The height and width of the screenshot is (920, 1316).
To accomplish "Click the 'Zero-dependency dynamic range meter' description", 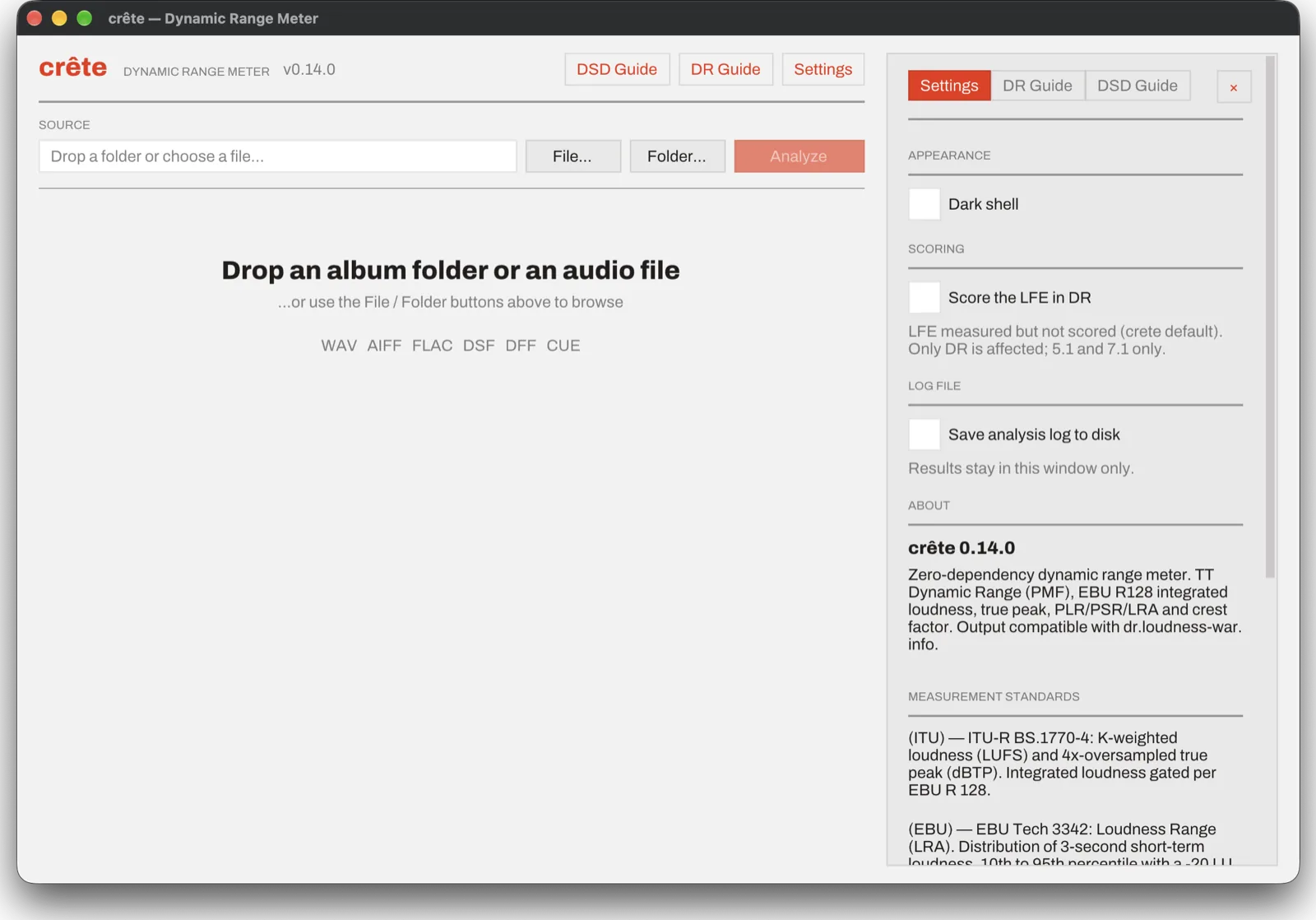I will pos(1075,609).
